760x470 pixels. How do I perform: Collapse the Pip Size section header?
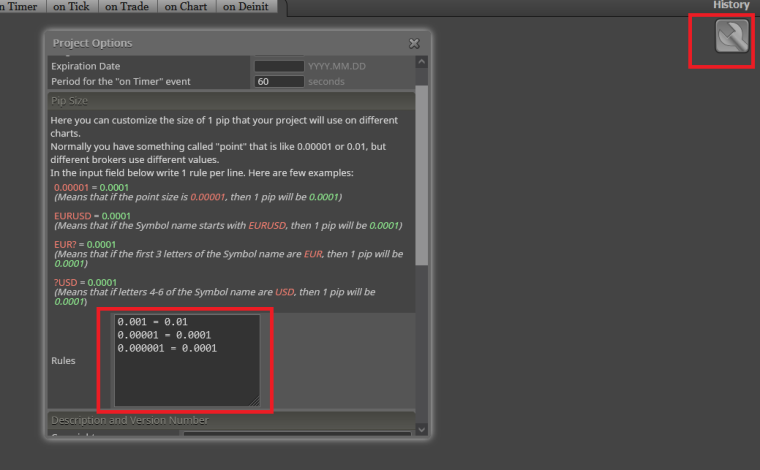(231, 101)
